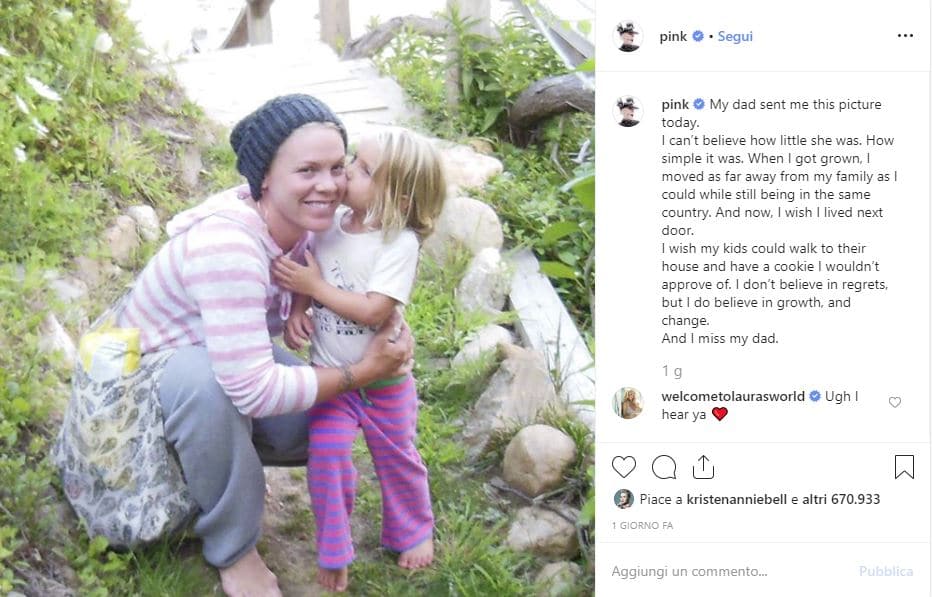This screenshot has width=932, height=597.
Task: Open the welcometolaurasworld commenter avatar
Action: click(x=627, y=403)
